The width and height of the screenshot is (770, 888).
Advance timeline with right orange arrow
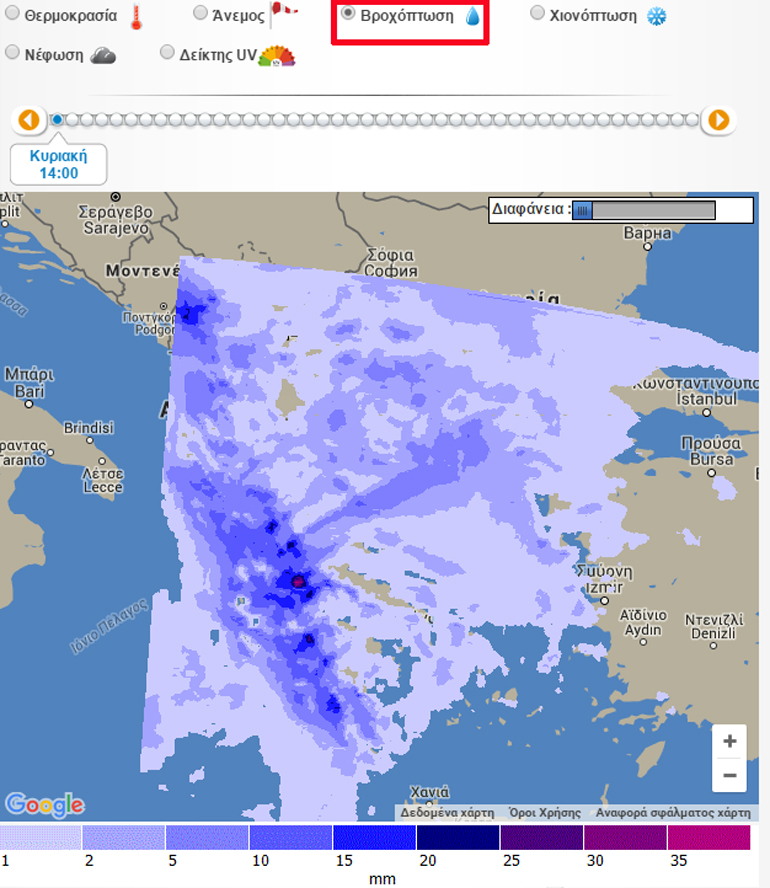click(718, 120)
